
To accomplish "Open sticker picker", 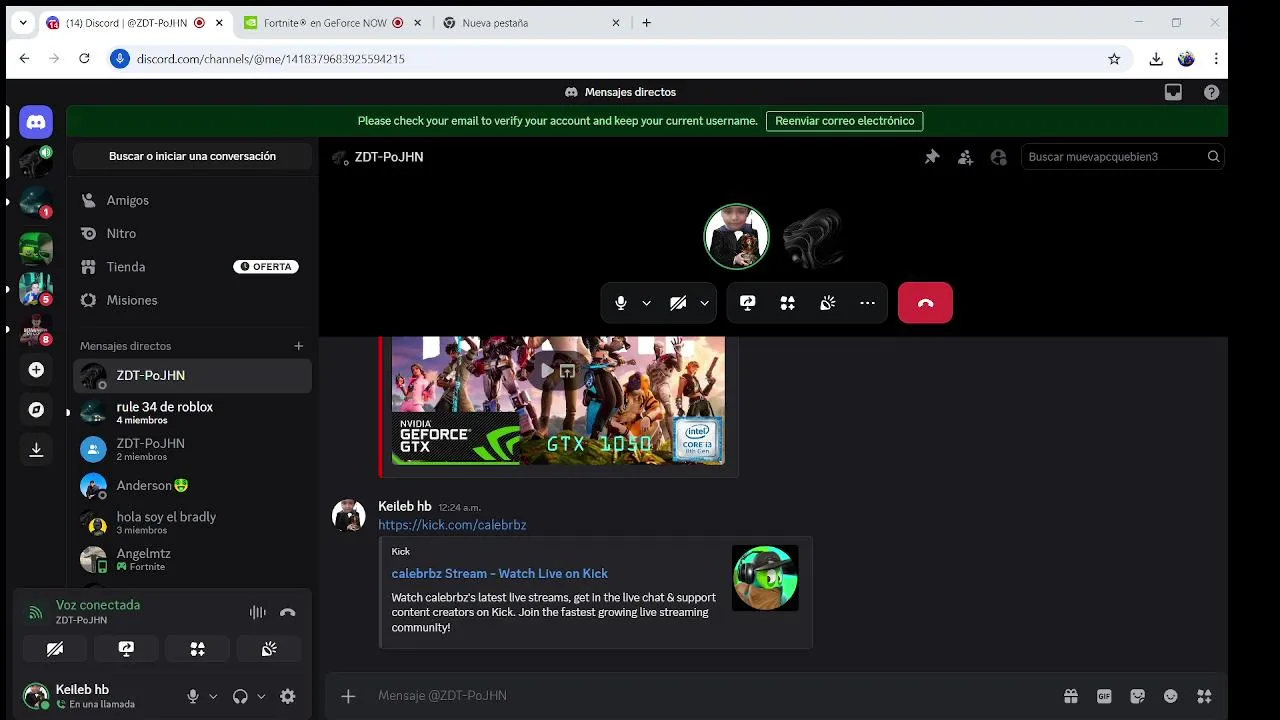I will 1137,696.
